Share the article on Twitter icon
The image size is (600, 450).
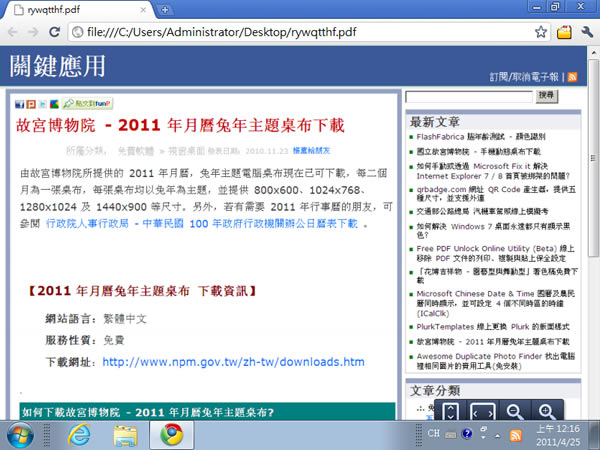(43, 104)
